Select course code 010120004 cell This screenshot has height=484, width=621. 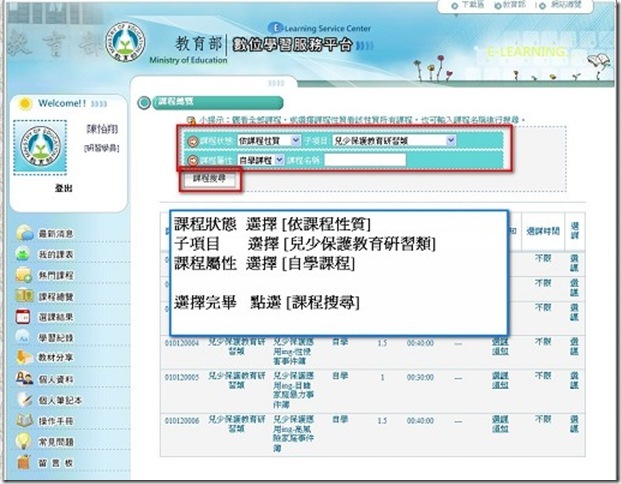(182, 343)
